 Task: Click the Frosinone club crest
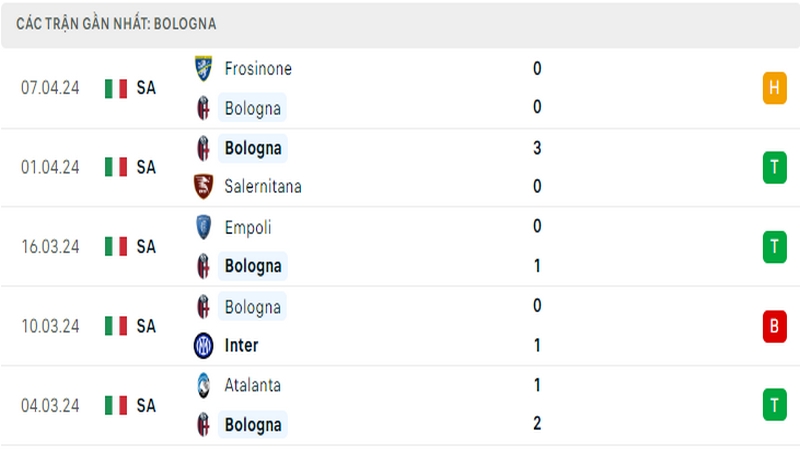203,68
